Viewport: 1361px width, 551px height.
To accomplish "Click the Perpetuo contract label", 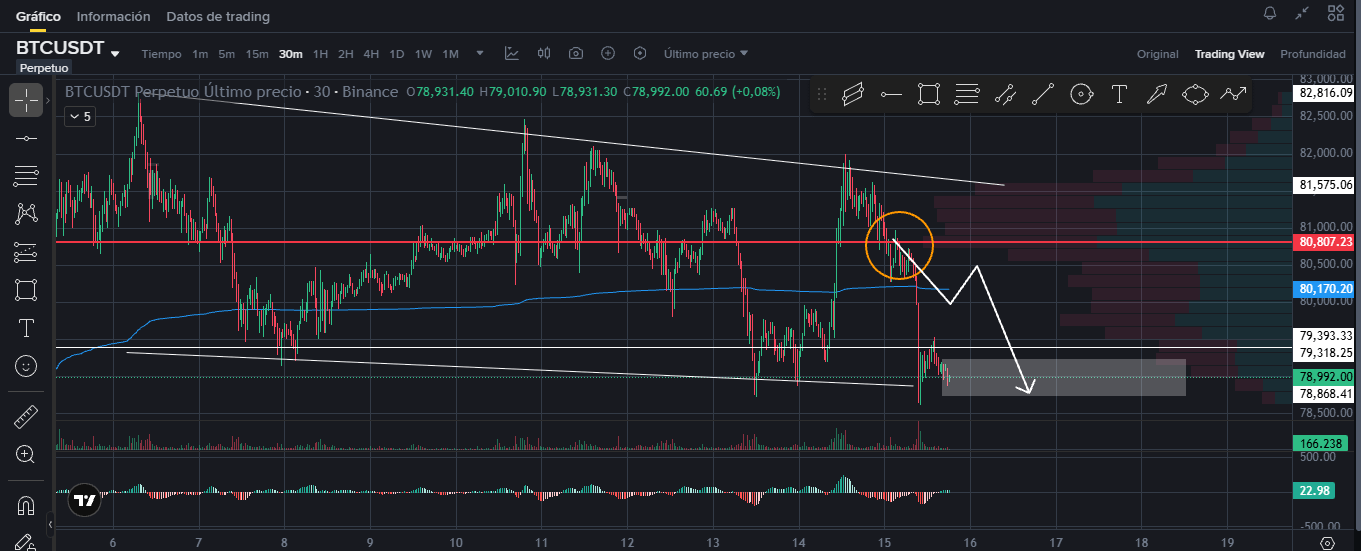I will tap(44, 68).
